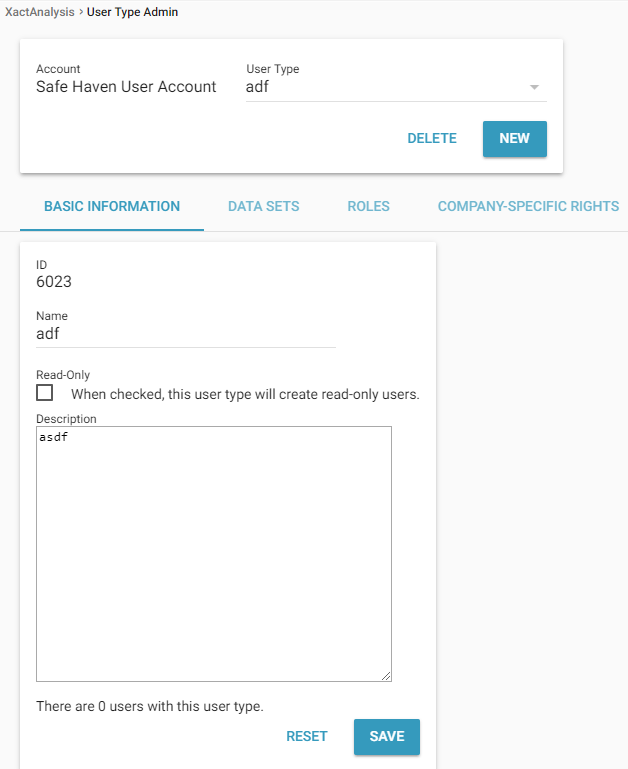This screenshot has width=628, height=769.
Task: Click the Description box resize handle
Action: pyautogui.click(x=386, y=676)
